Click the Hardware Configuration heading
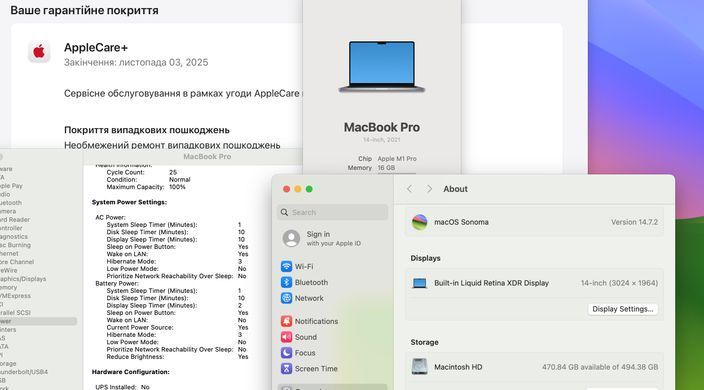Image resolution: width=704 pixels, height=390 pixels. click(131, 372)
